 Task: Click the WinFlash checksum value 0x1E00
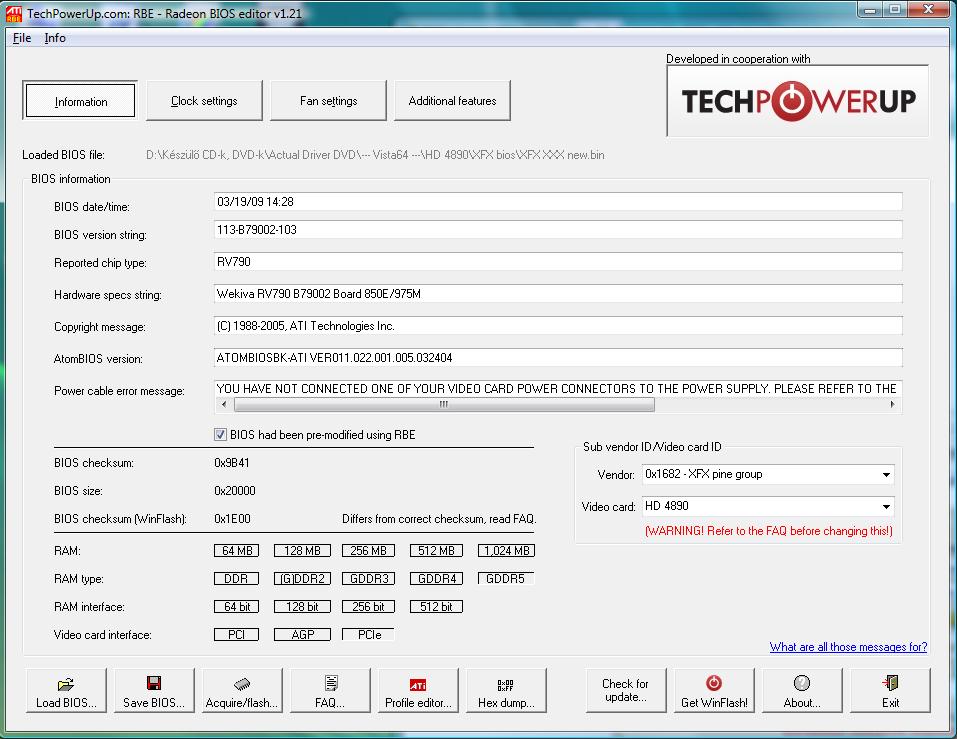(x=233, y=519)
